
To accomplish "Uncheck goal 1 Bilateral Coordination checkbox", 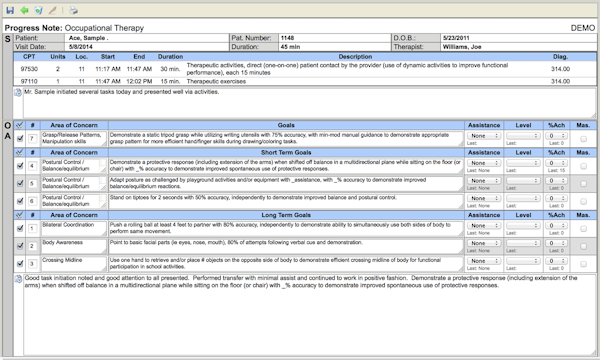I will pos(20,228).
